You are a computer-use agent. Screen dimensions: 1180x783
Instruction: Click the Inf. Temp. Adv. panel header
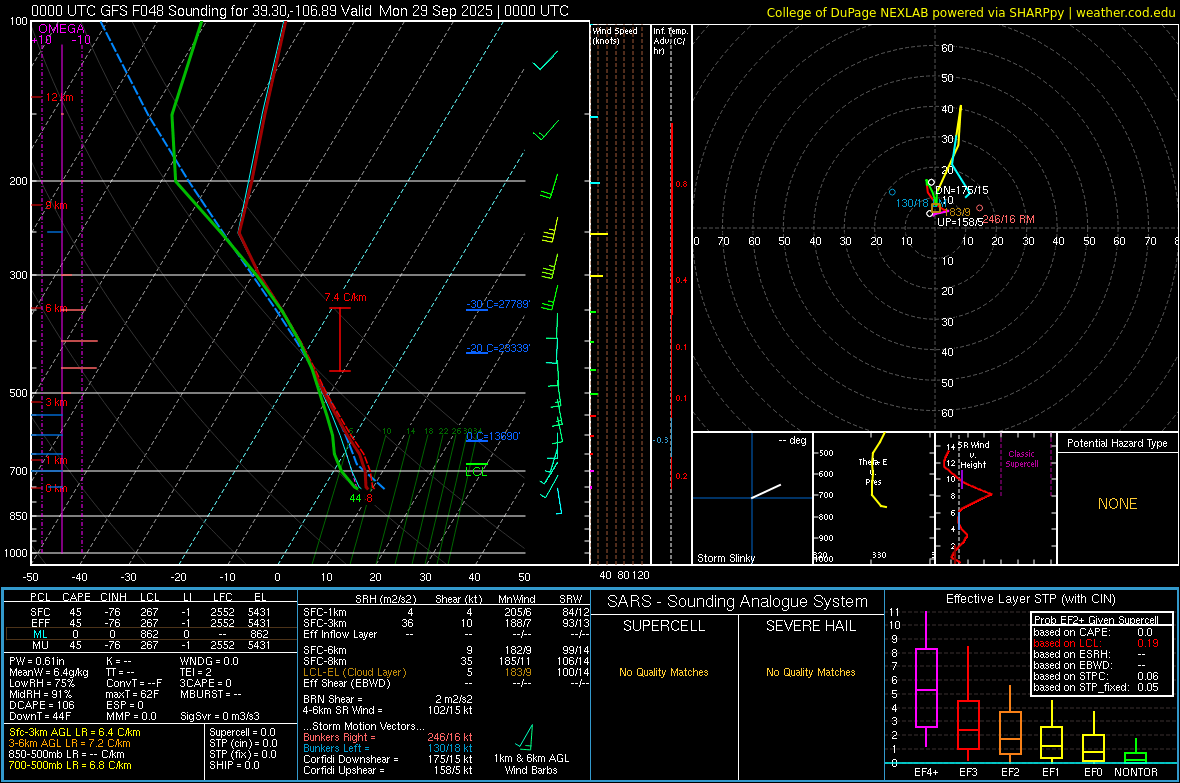click(x=670, y=41)
